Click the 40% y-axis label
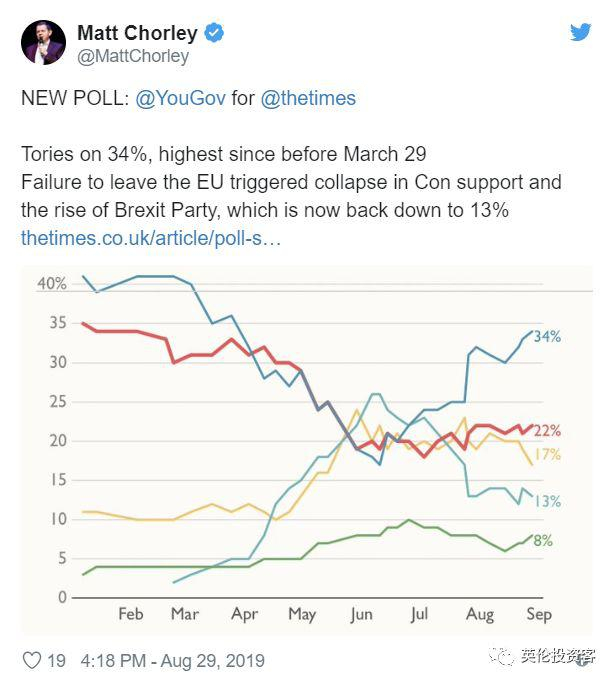This screenshot has width=615, height=683. pyautogui.click(x=52, y=284)
